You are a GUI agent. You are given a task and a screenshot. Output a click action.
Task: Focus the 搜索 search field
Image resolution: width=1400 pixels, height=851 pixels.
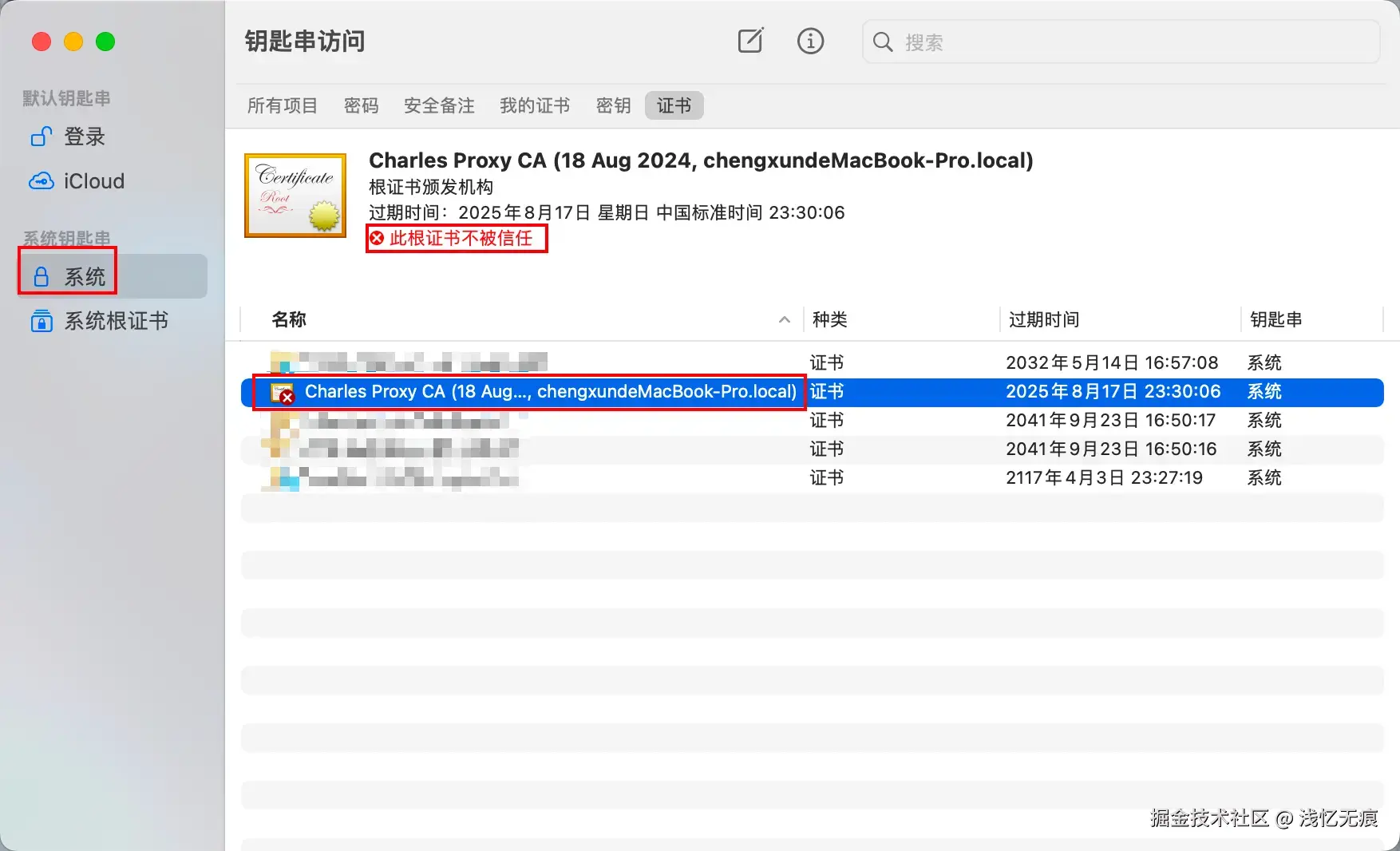click(x=1121, y=42)
